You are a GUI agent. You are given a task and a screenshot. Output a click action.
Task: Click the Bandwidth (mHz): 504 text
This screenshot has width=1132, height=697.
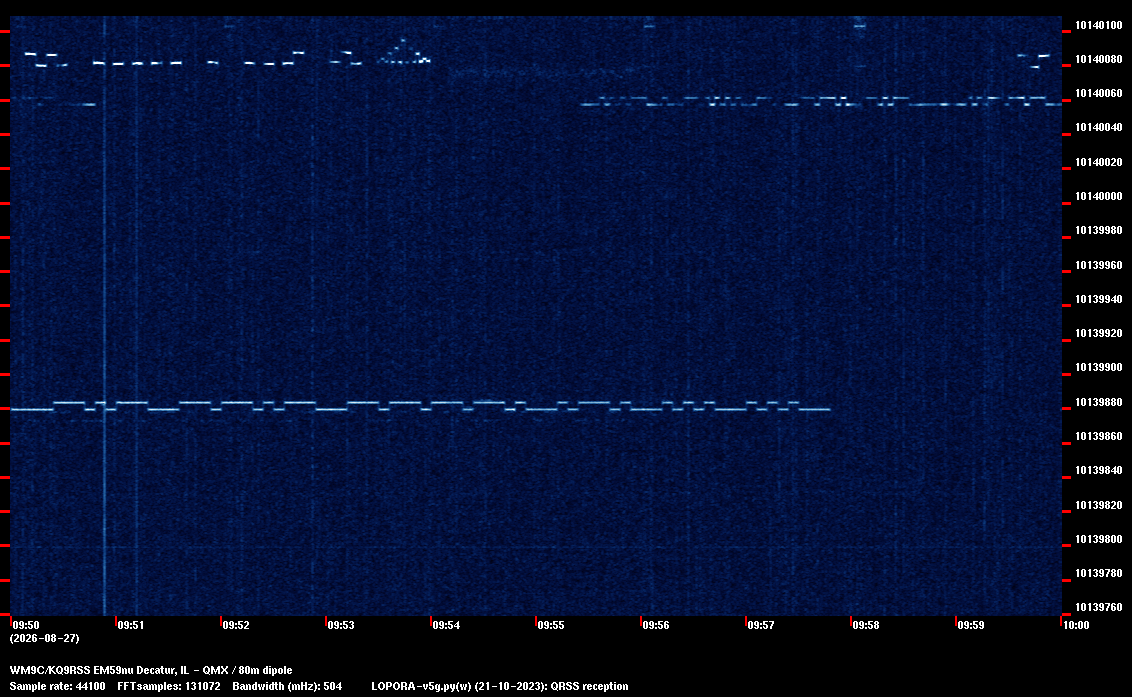[x=287, y=686]
